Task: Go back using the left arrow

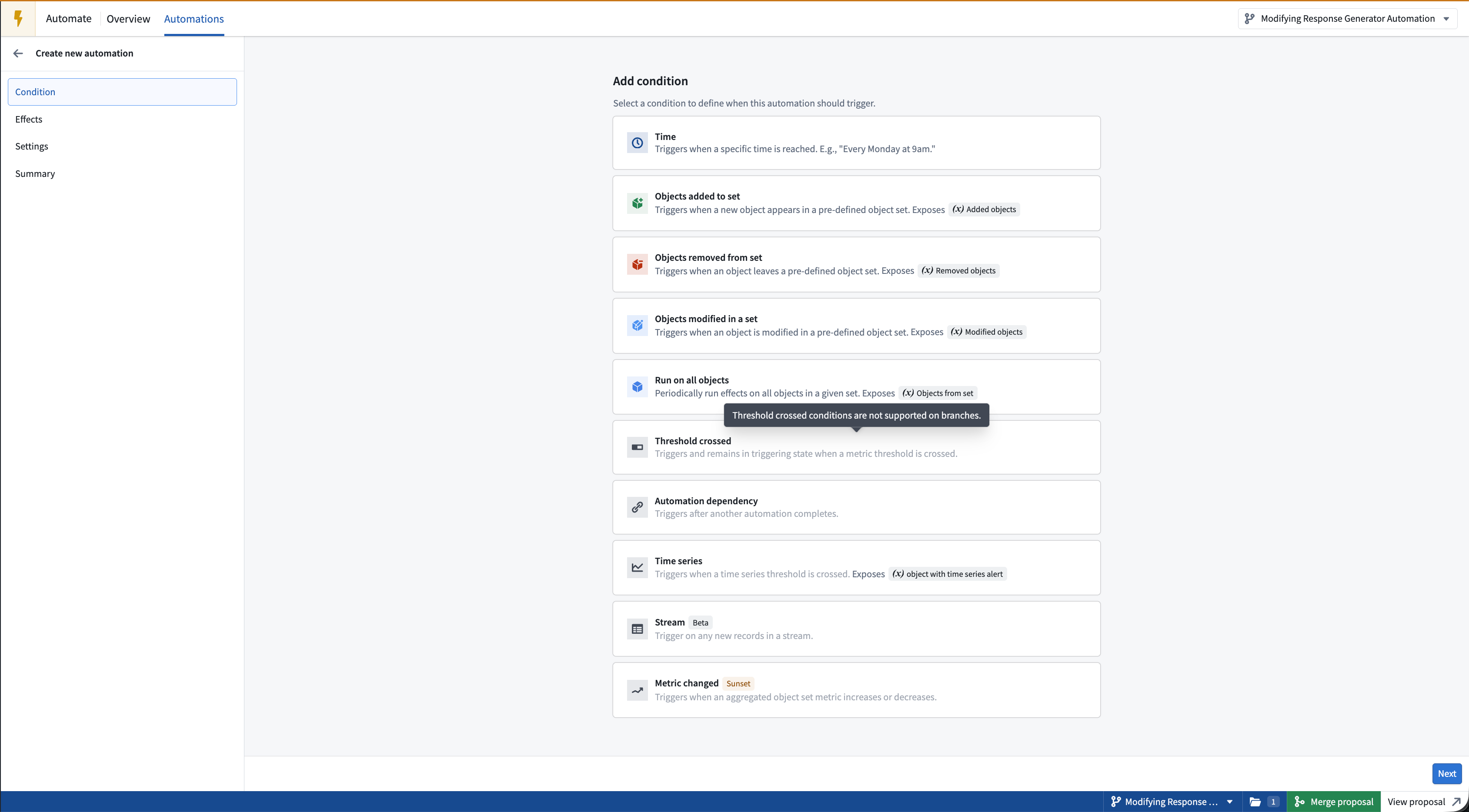Action: pos(18,53)
